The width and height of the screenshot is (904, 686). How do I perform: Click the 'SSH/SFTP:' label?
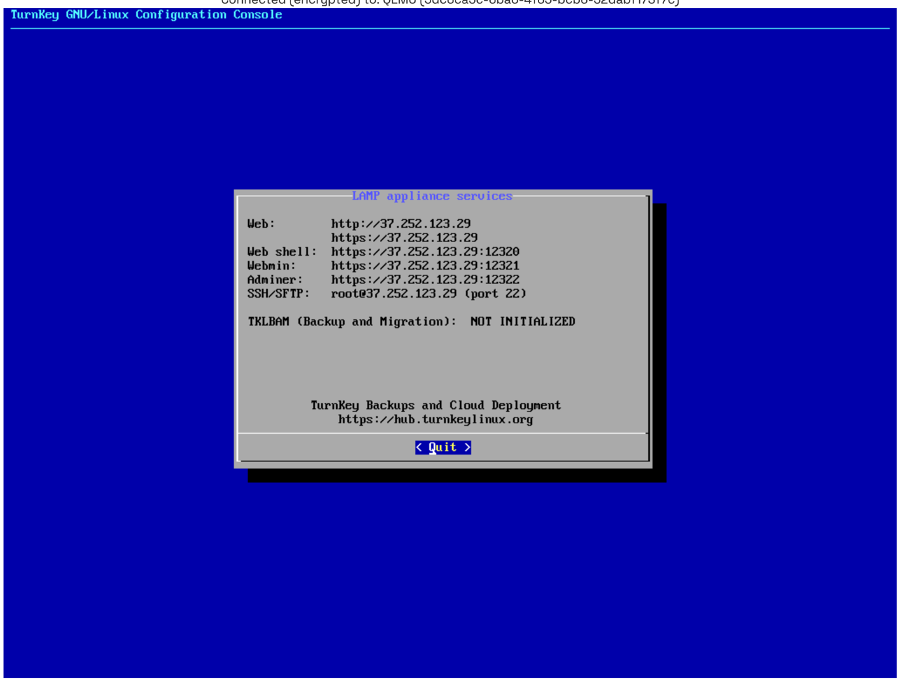pos(278,293)
